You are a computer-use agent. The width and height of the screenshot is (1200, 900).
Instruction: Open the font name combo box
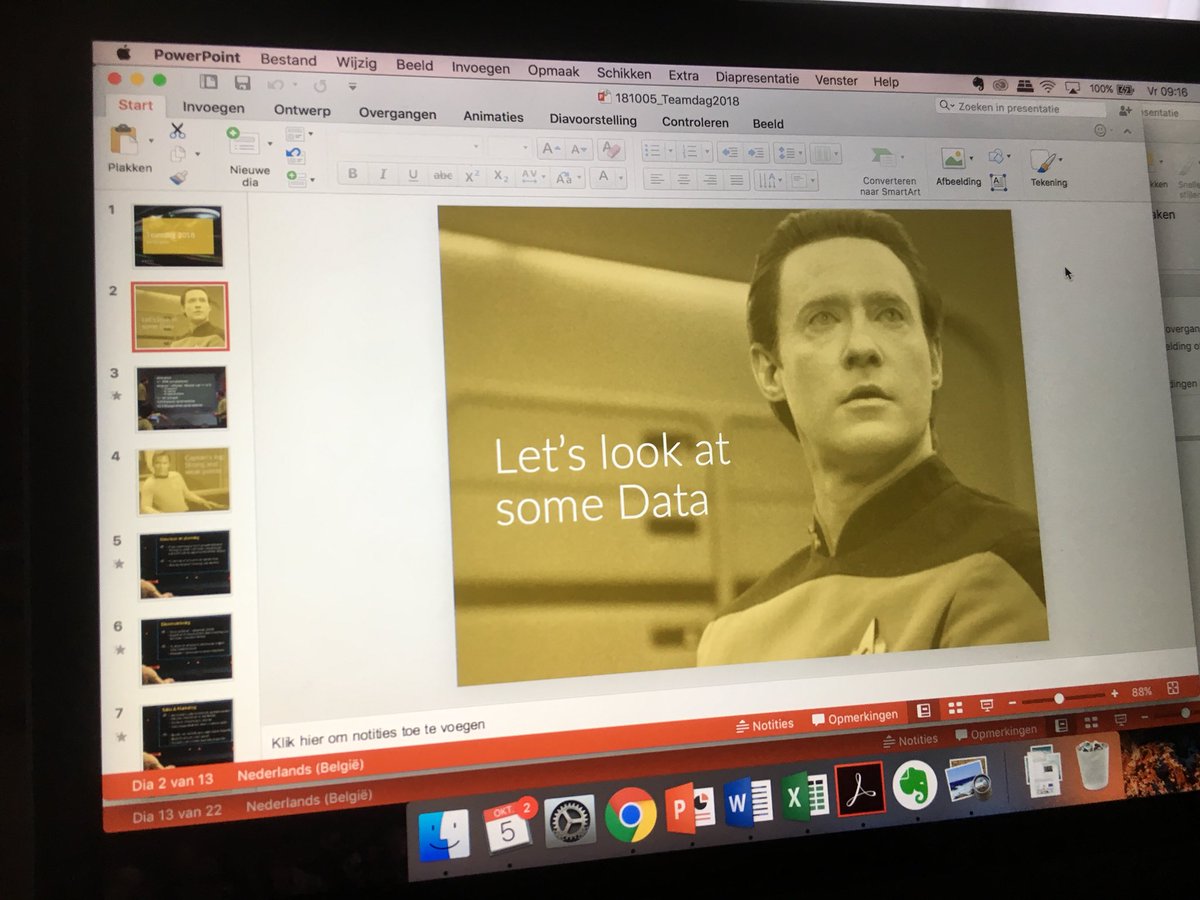(409, 146)
